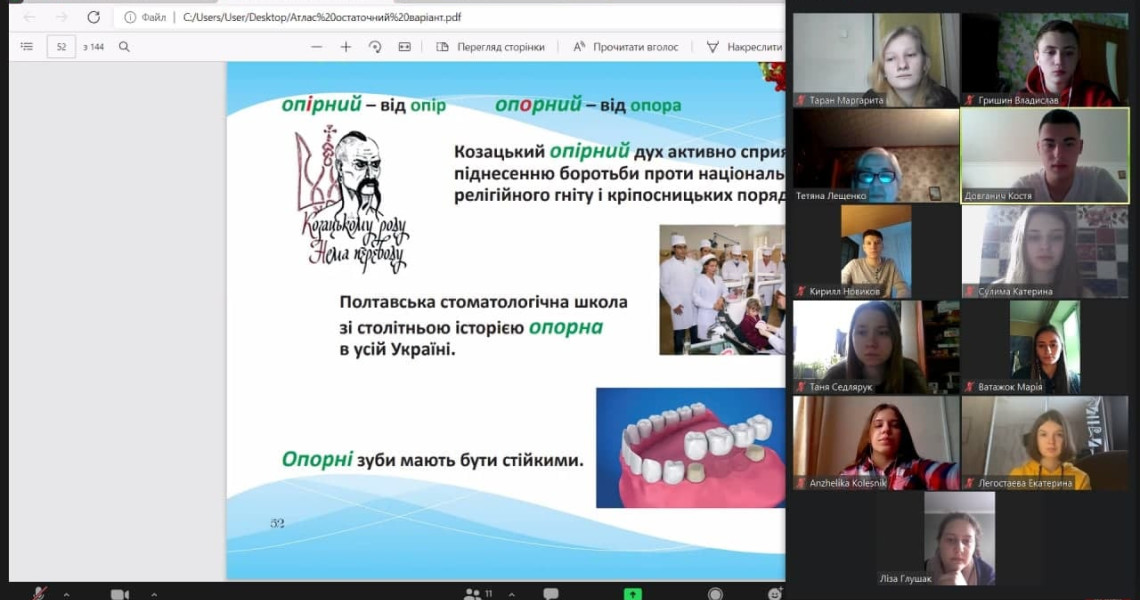Expand the participants options caret
The width and height of the screenshot is (1140, 600).
tap(512, 594)
